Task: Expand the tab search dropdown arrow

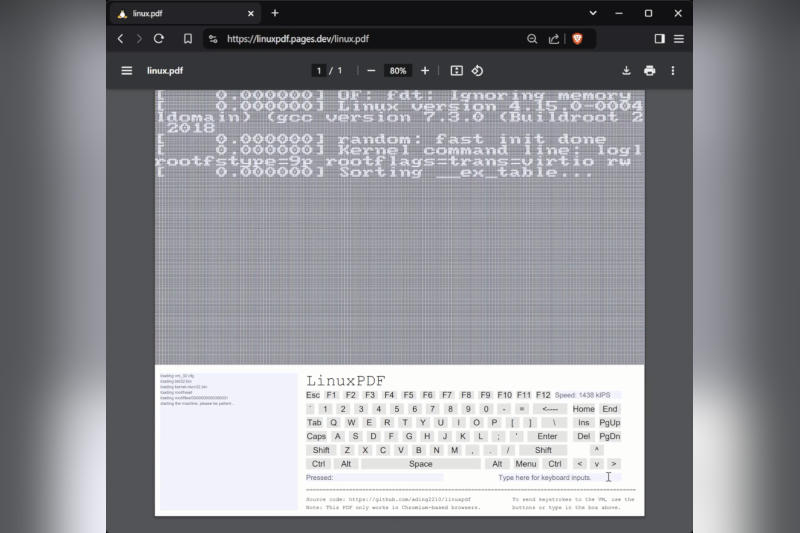Action: 592,13
